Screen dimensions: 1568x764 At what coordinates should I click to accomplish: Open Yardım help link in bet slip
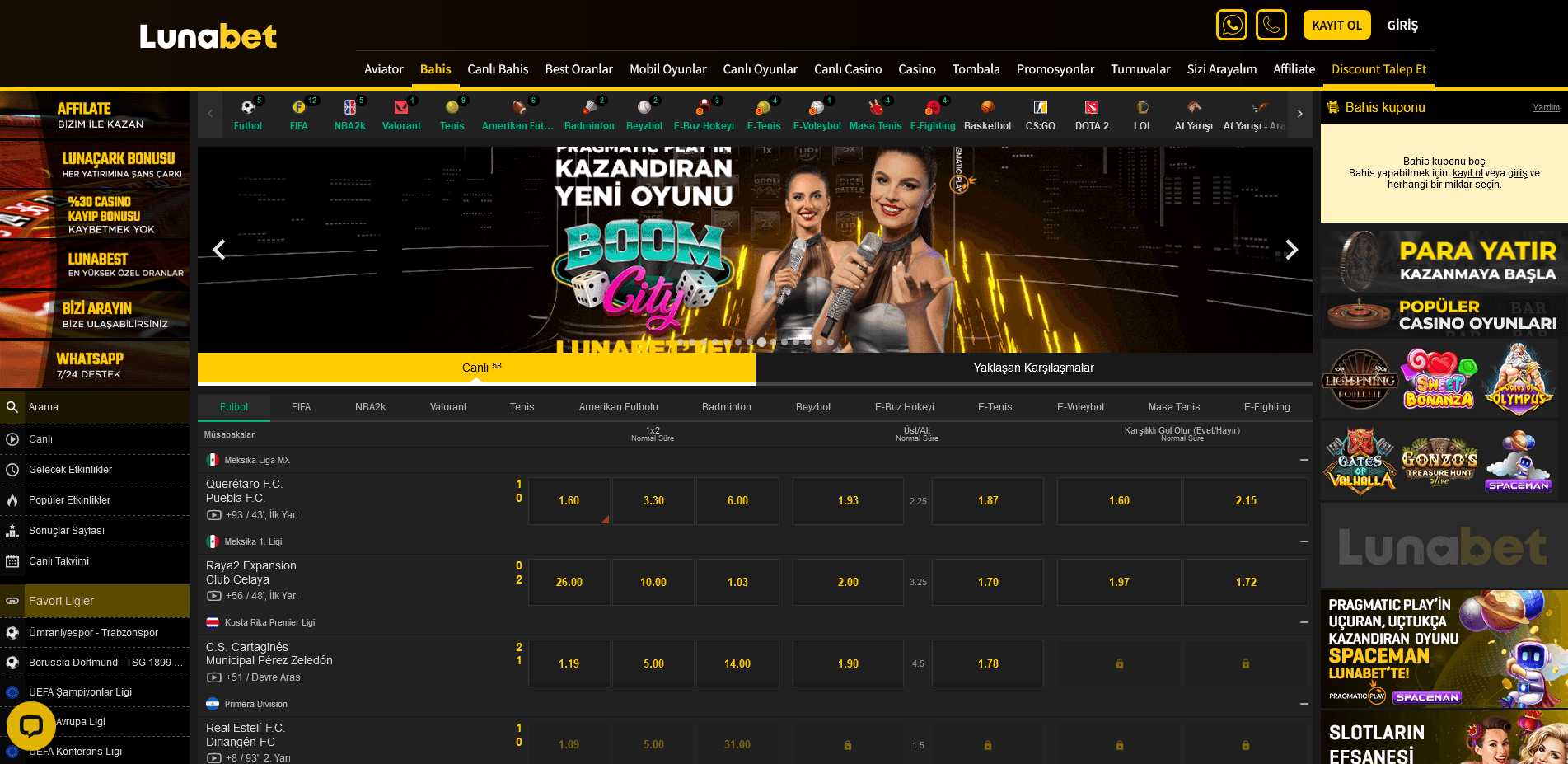1546,107
